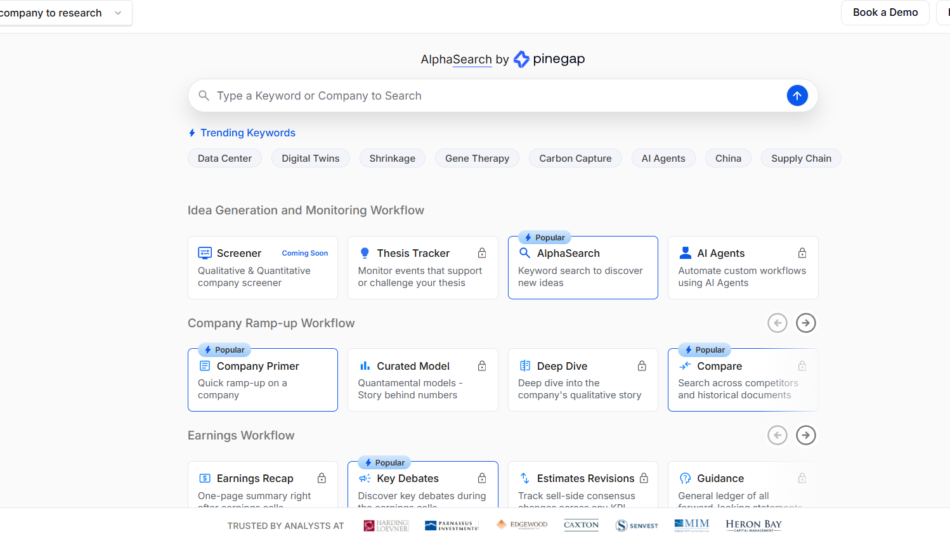Go to previous Company Ramp-up Workflow cards
950x534 pixels.
tap(777, 323)
